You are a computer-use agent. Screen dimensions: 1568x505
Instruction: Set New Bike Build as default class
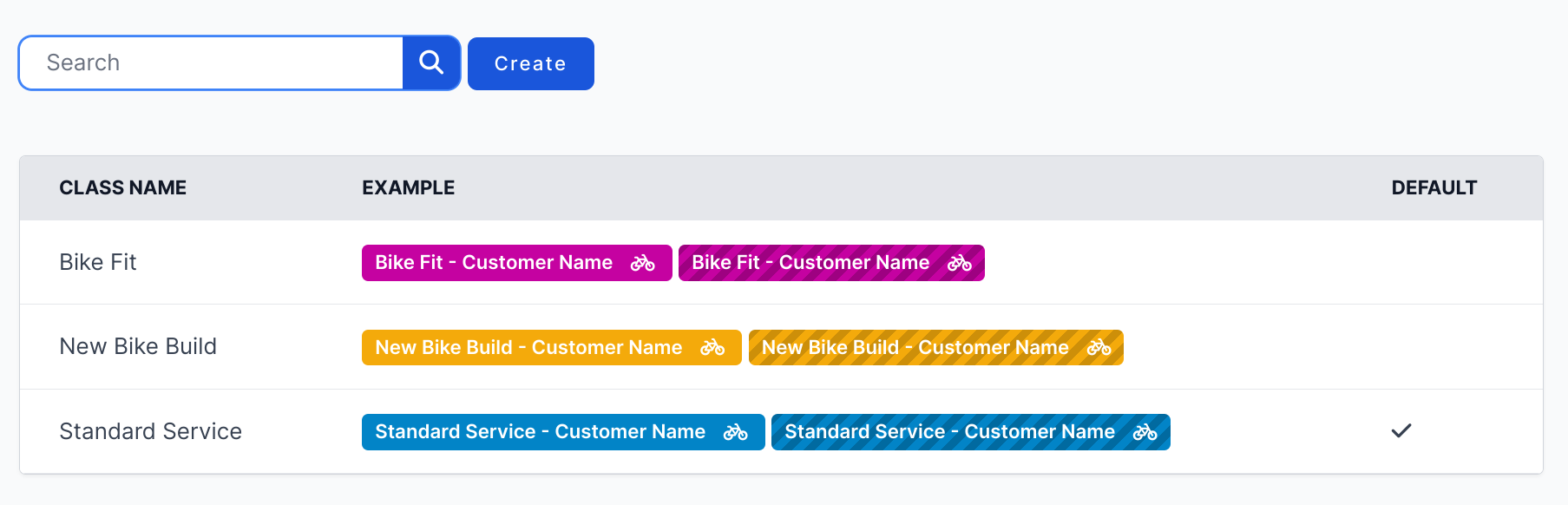[x=1401, y=346]
